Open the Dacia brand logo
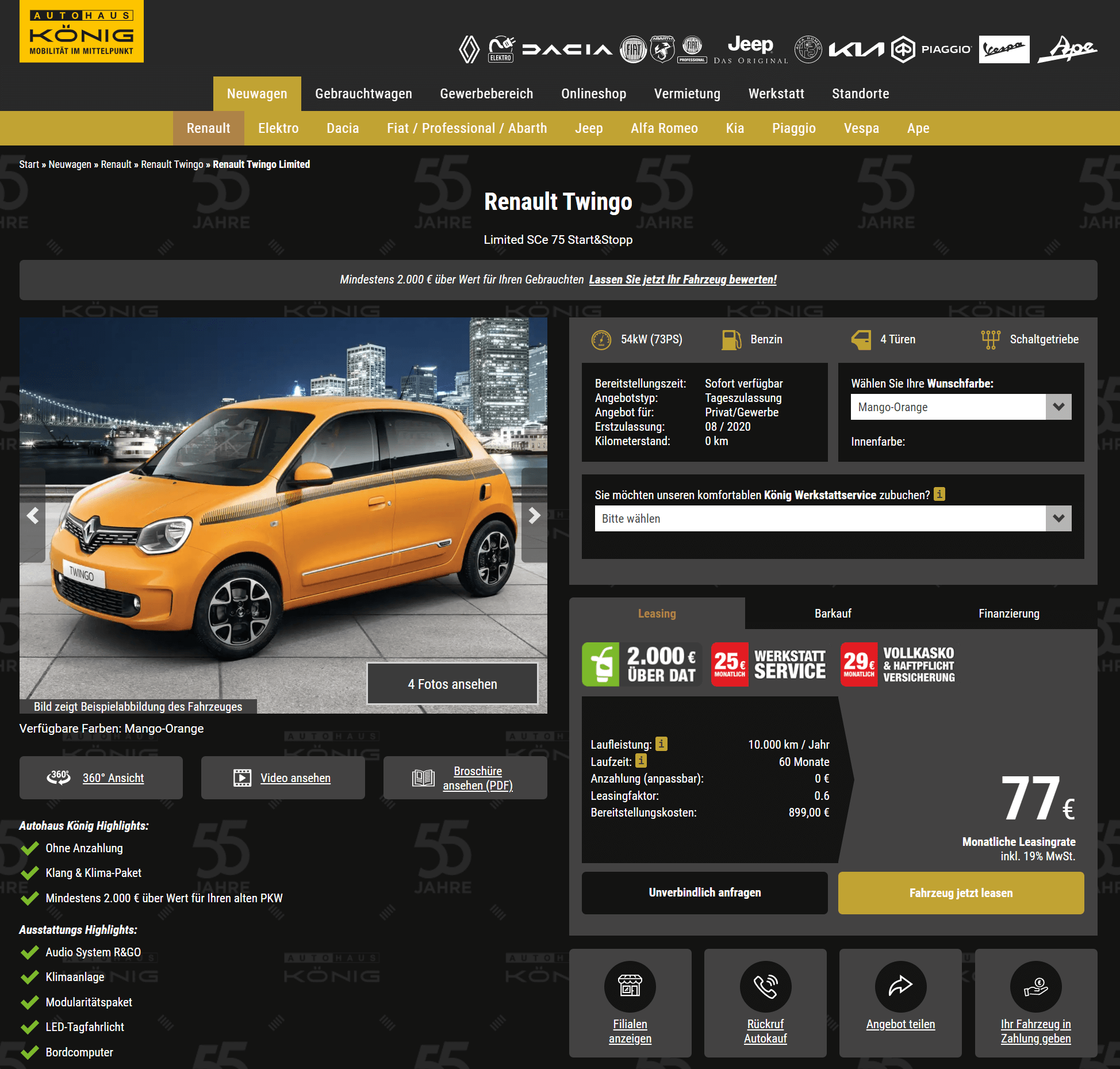This screenshot has height=1069, width=1120. (567, 49)
